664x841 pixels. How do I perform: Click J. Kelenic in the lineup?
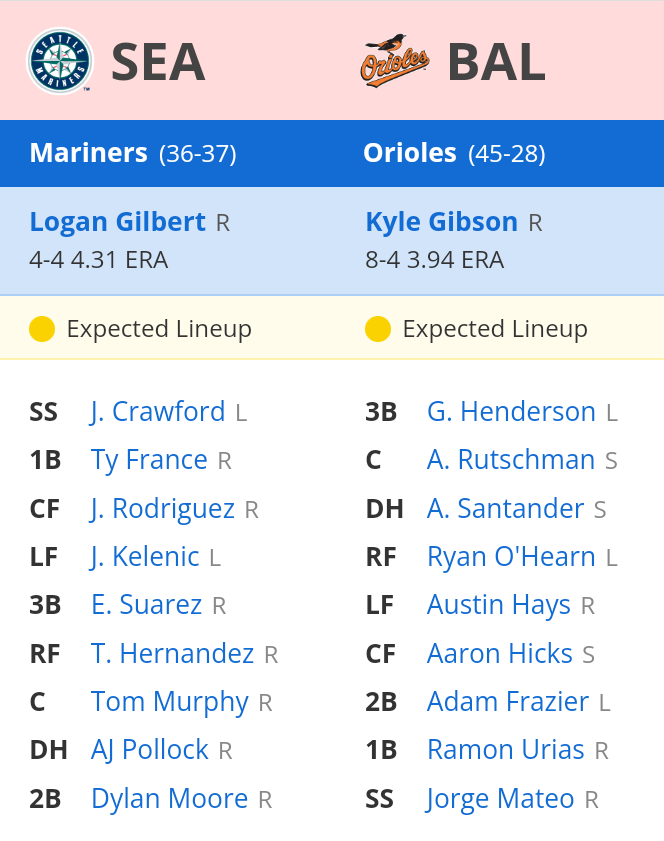click(x=145, y=557)
